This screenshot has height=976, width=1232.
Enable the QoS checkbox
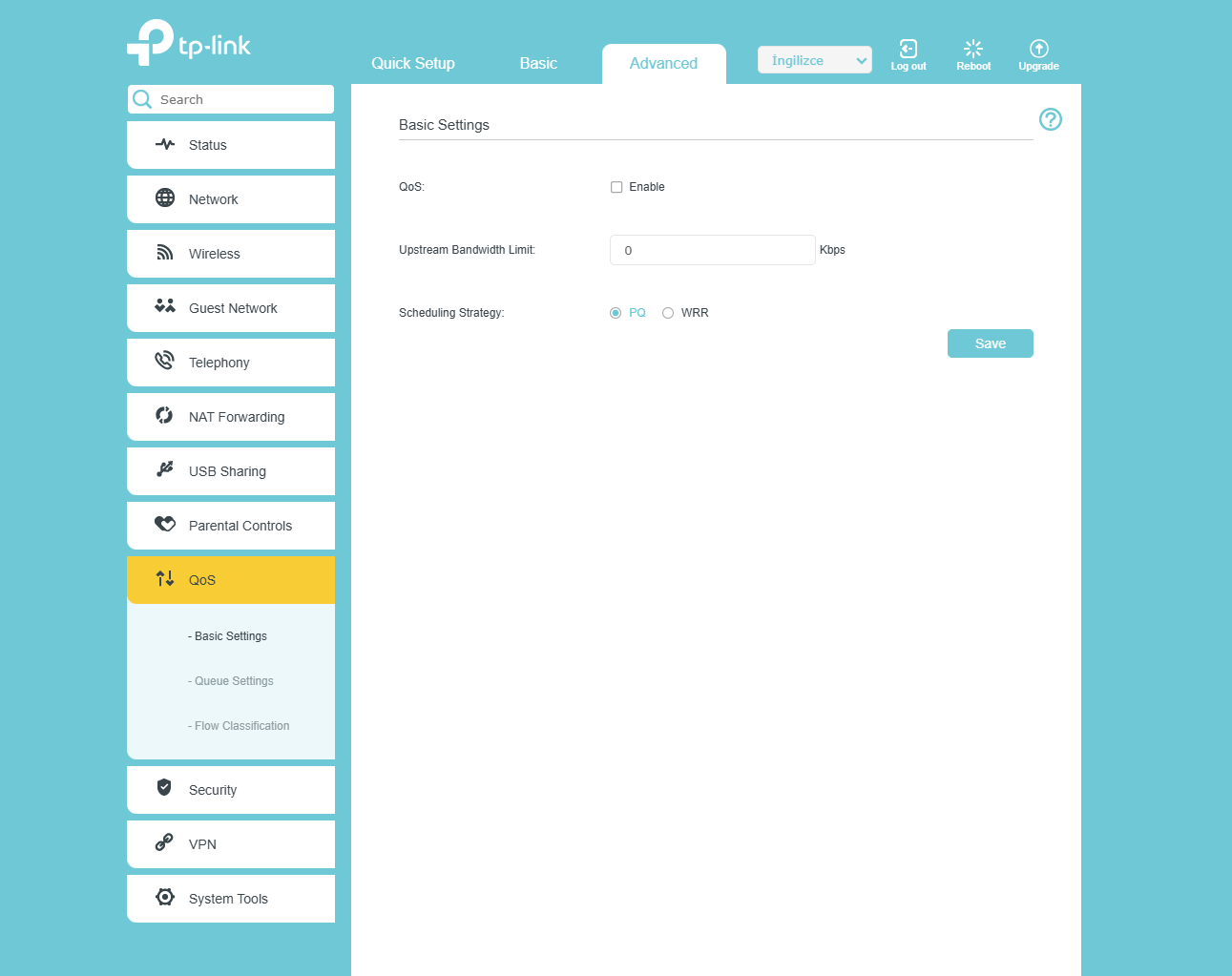click(x=616, y=187)
